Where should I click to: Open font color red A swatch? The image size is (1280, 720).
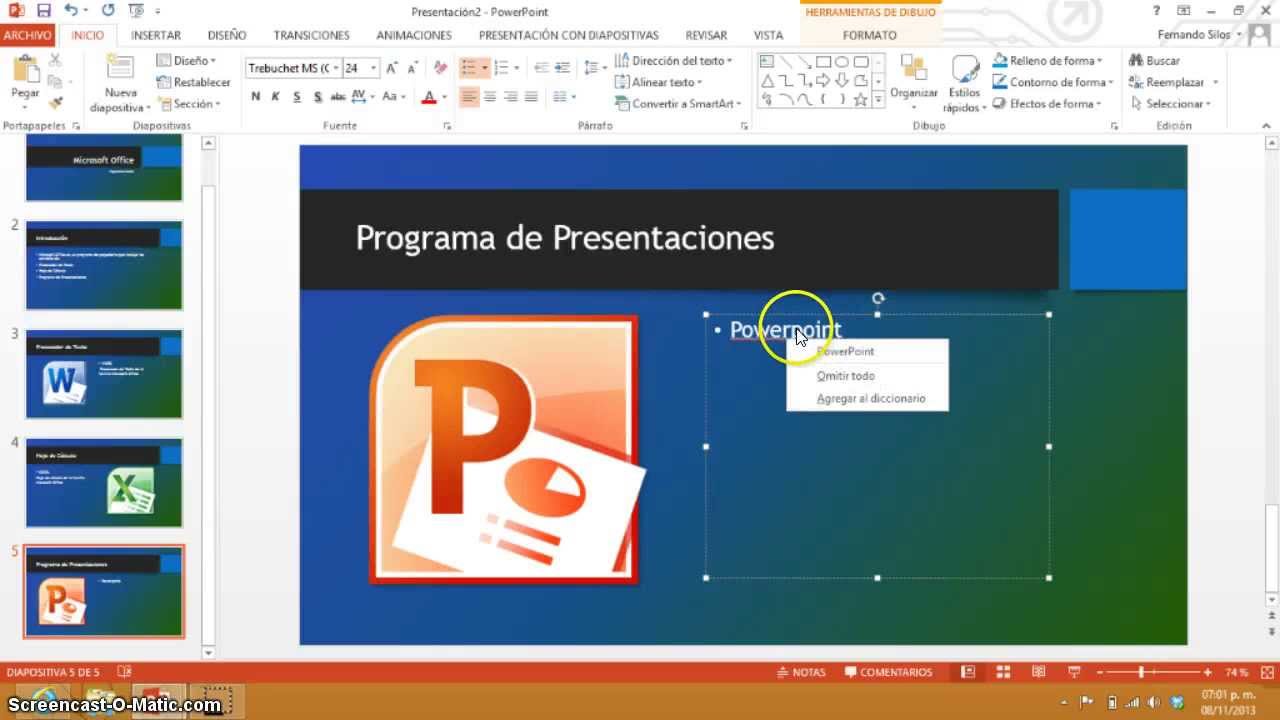[x=429, y=97]
